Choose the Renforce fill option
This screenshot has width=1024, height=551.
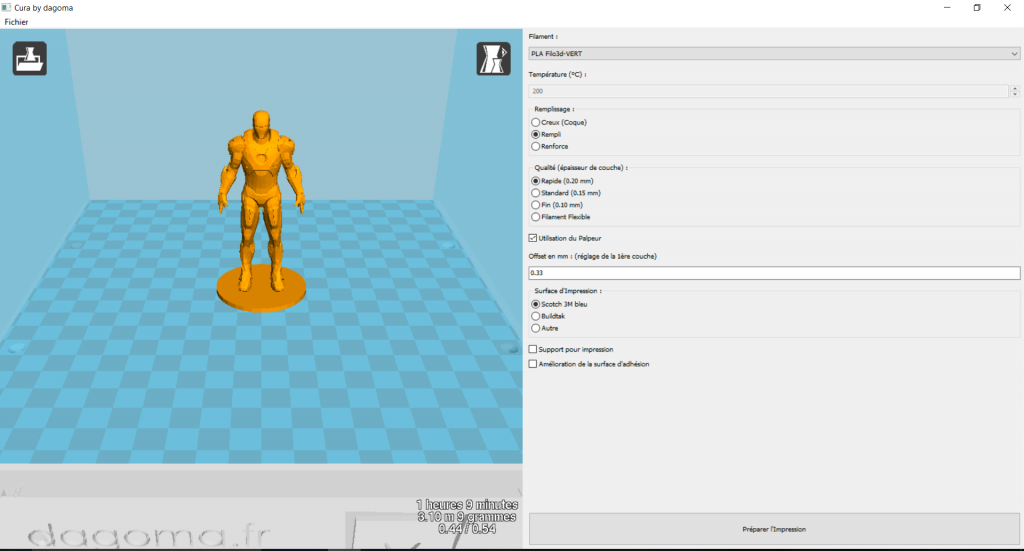(x=536, y=146)
